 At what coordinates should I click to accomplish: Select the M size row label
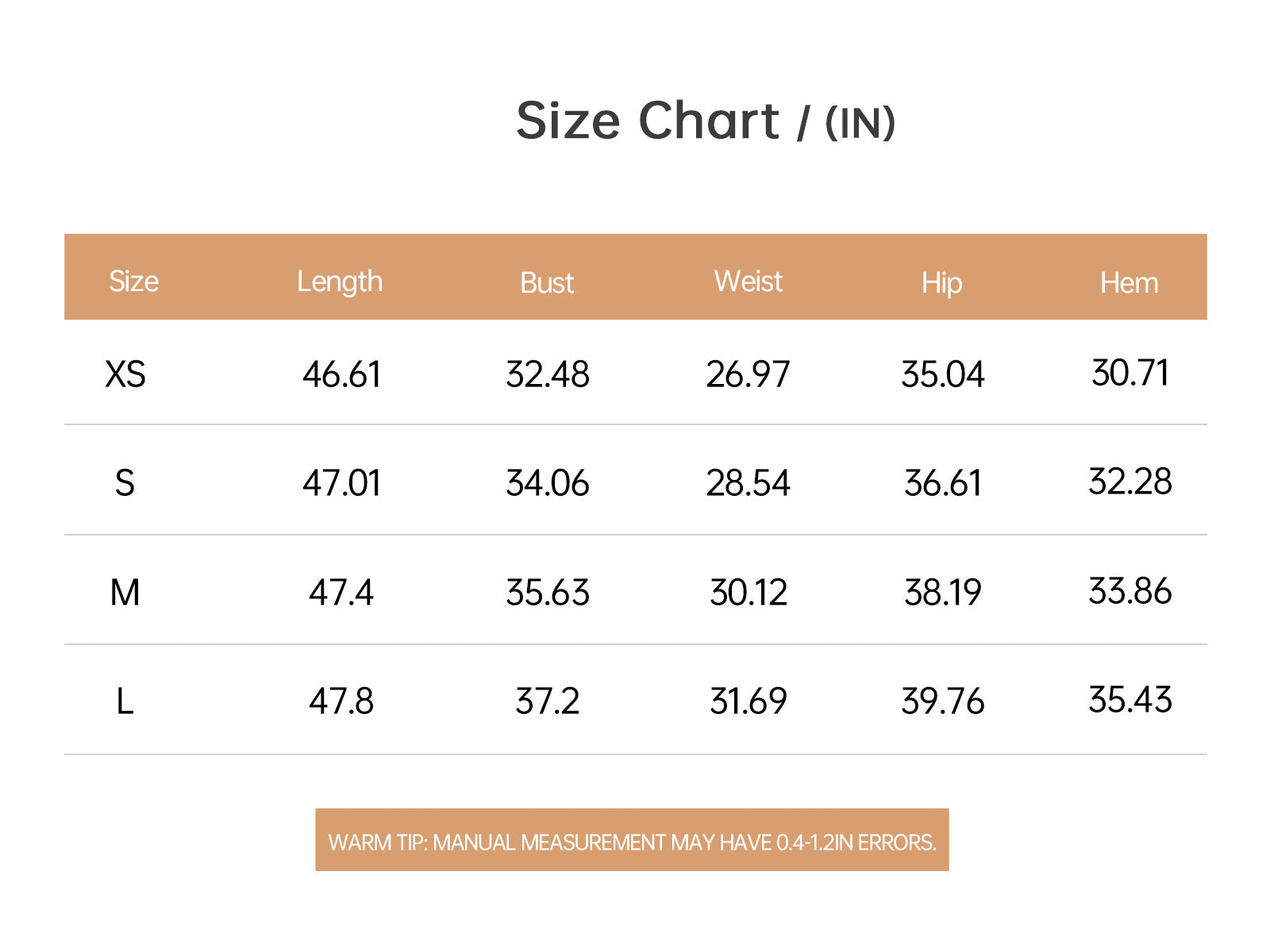click(125, 593)
